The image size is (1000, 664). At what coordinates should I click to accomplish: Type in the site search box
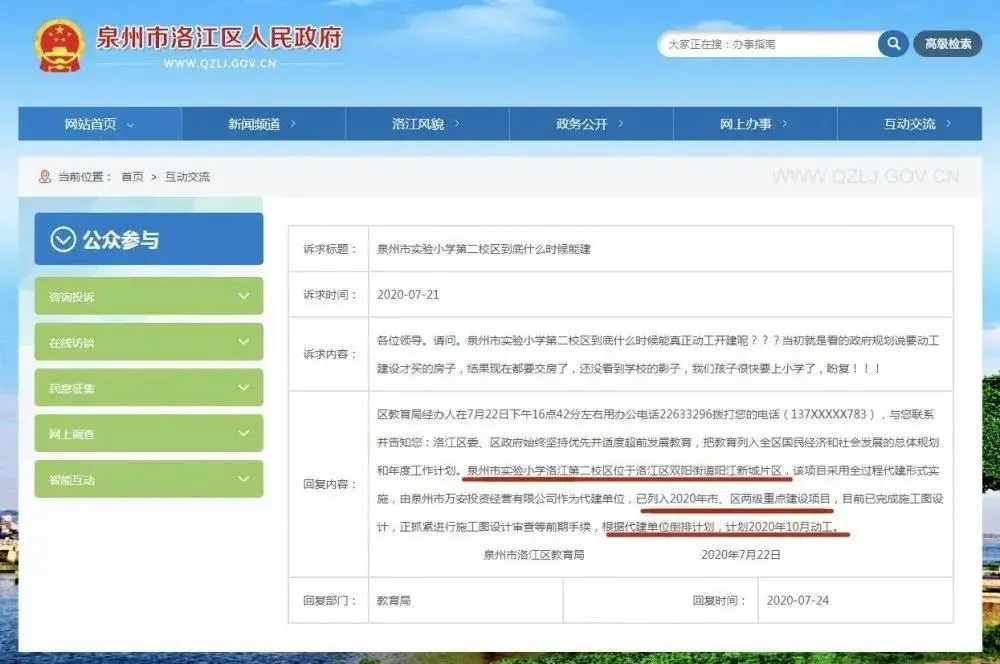click(x=765, y=44)
